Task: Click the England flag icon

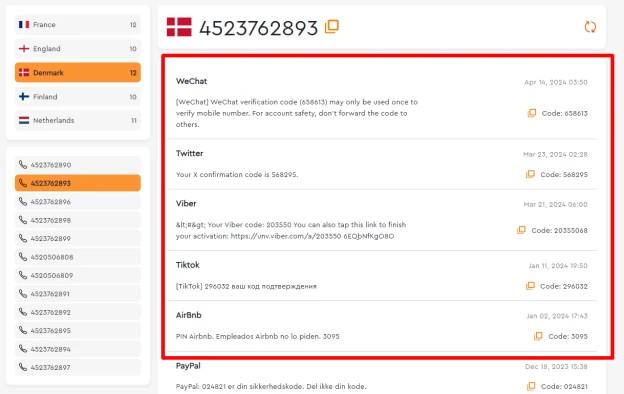Action: coord(24,49)
